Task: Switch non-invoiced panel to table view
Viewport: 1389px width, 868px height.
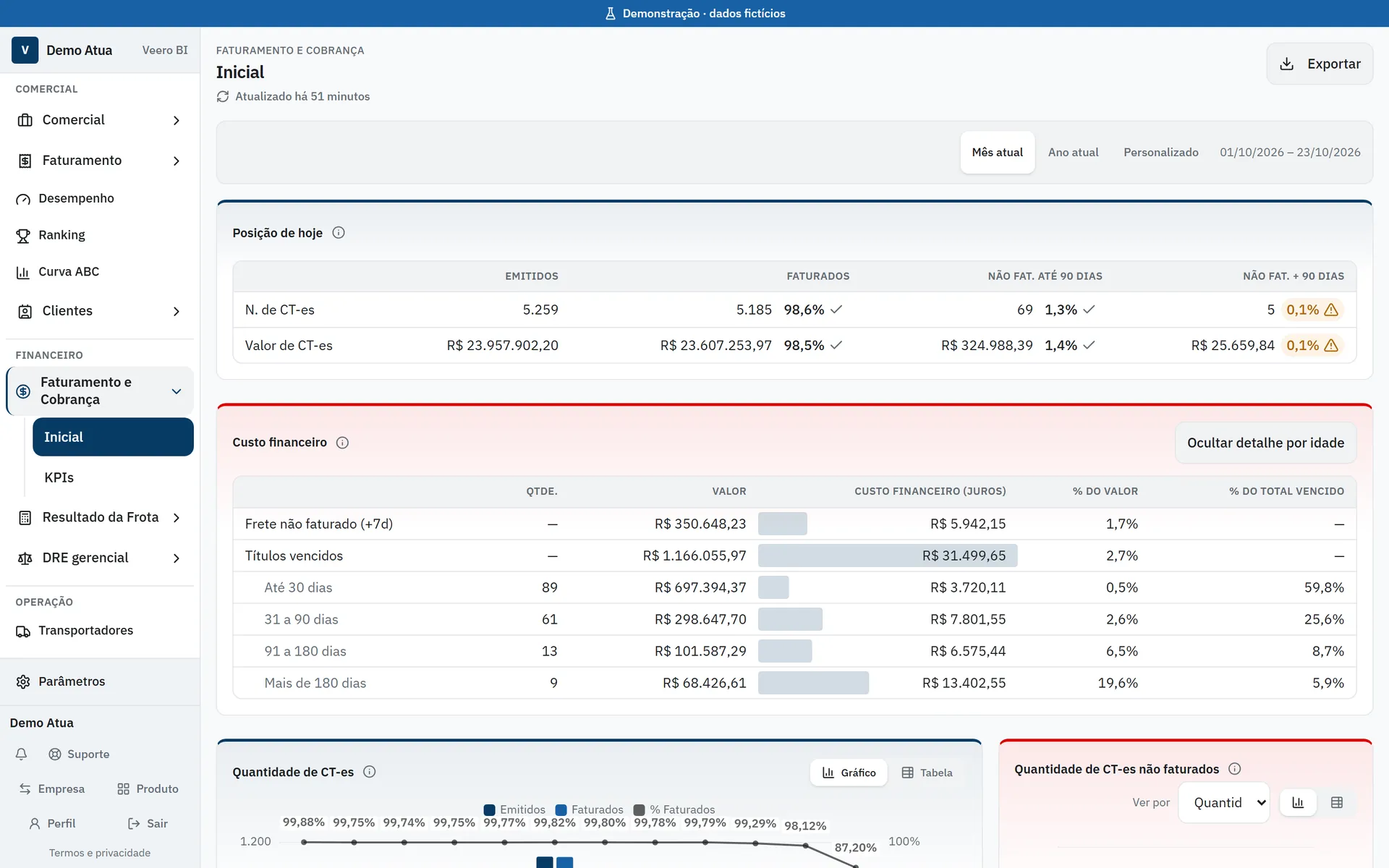Action: [1337, 803]
